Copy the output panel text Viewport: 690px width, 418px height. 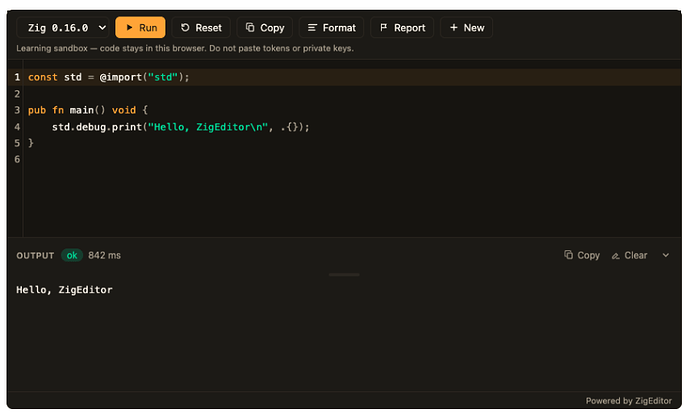pyautogui.click(x=582, y=256)
